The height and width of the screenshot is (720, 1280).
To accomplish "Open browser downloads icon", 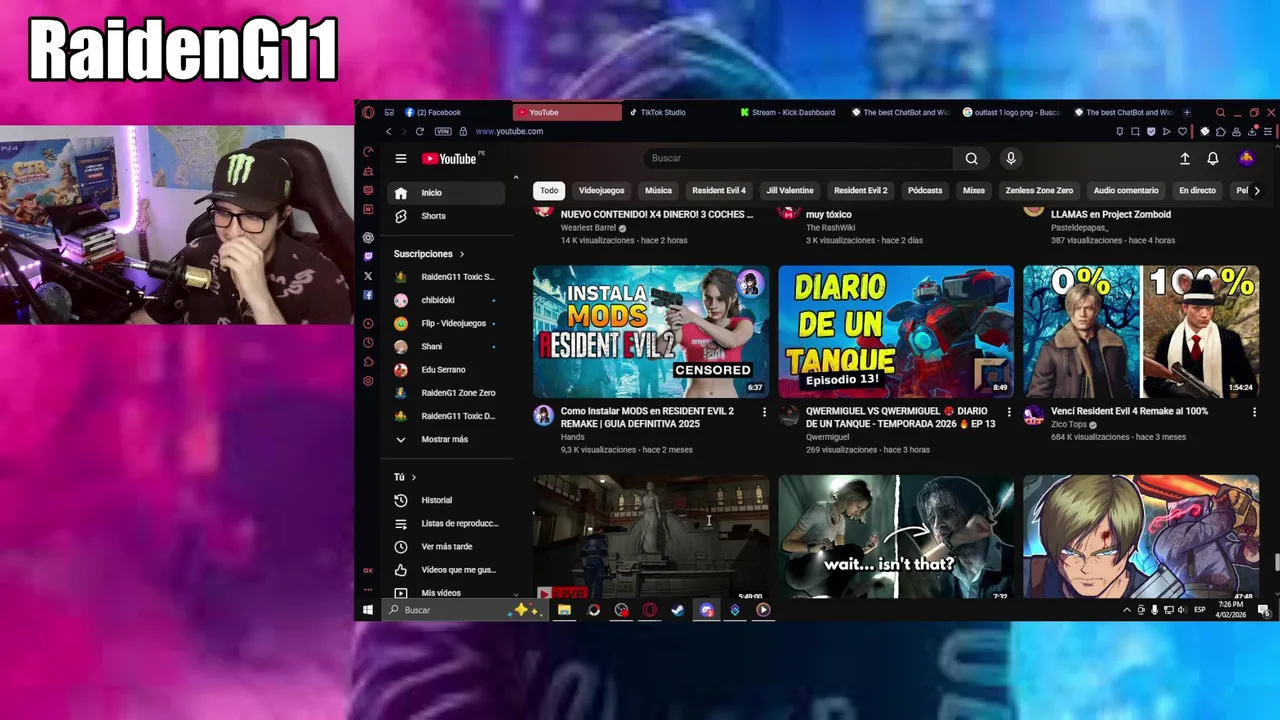I will 1253,132.
